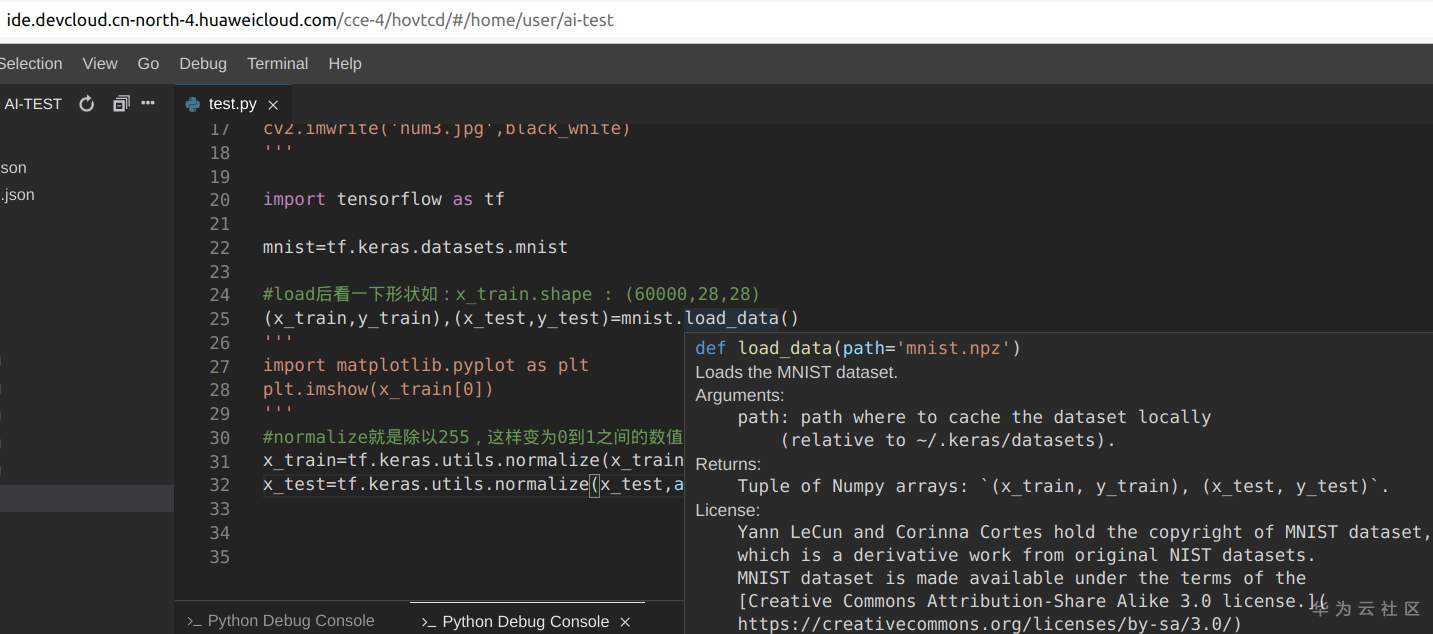Viewport: 1433px width, 634px height.
Task: Close the test.py editor tab
Action: [x=273, y=105]
